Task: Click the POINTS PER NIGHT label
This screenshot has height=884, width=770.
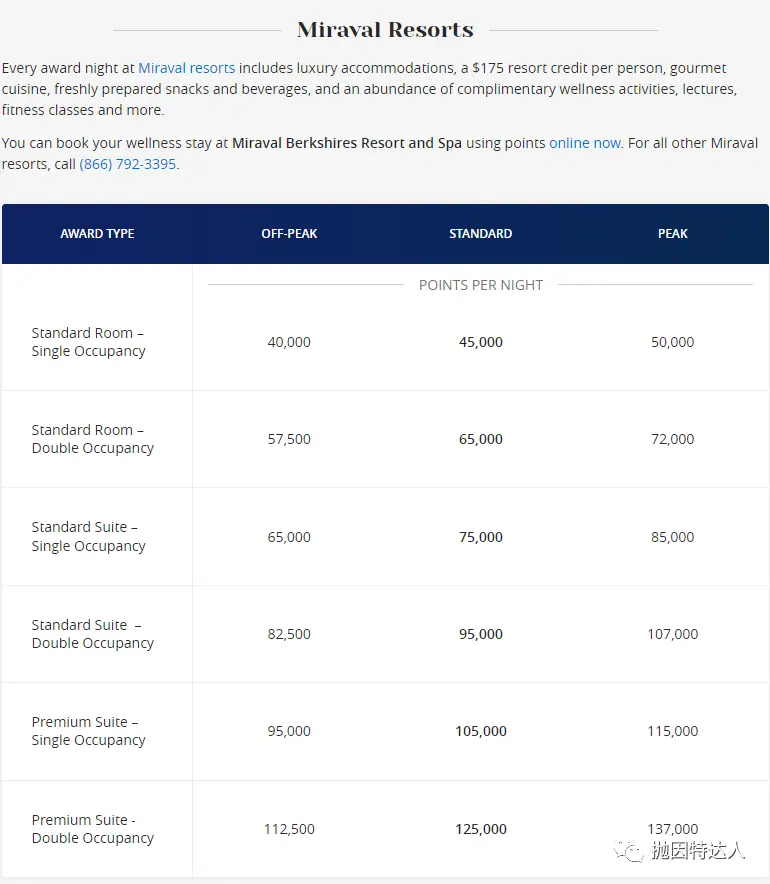Action: pos(481,285)
